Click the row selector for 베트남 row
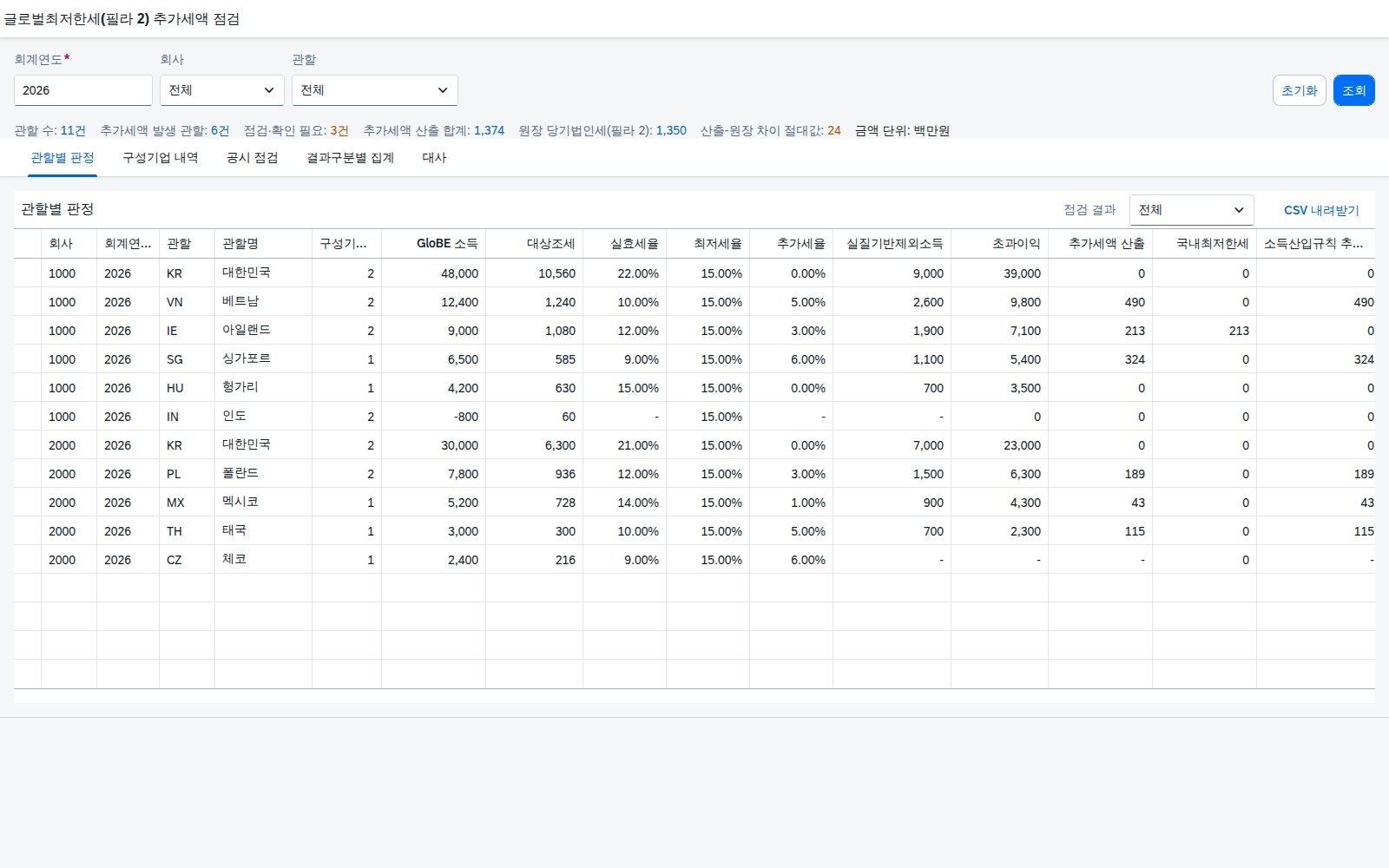The width and height of the screenshot is (1389, 868). click(x=28, y=302)
